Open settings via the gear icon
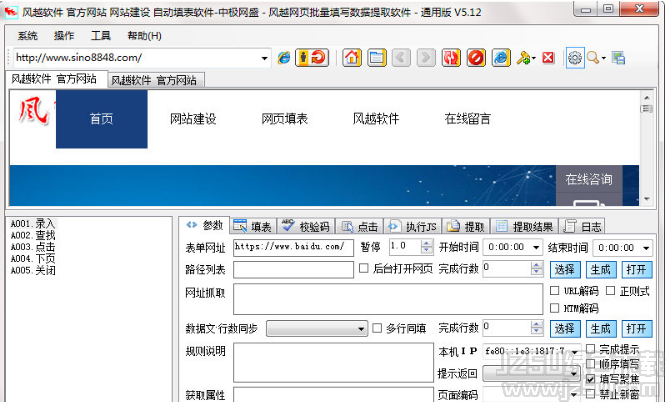The width and height of the screenshot is (666, 402). [575, 58]
